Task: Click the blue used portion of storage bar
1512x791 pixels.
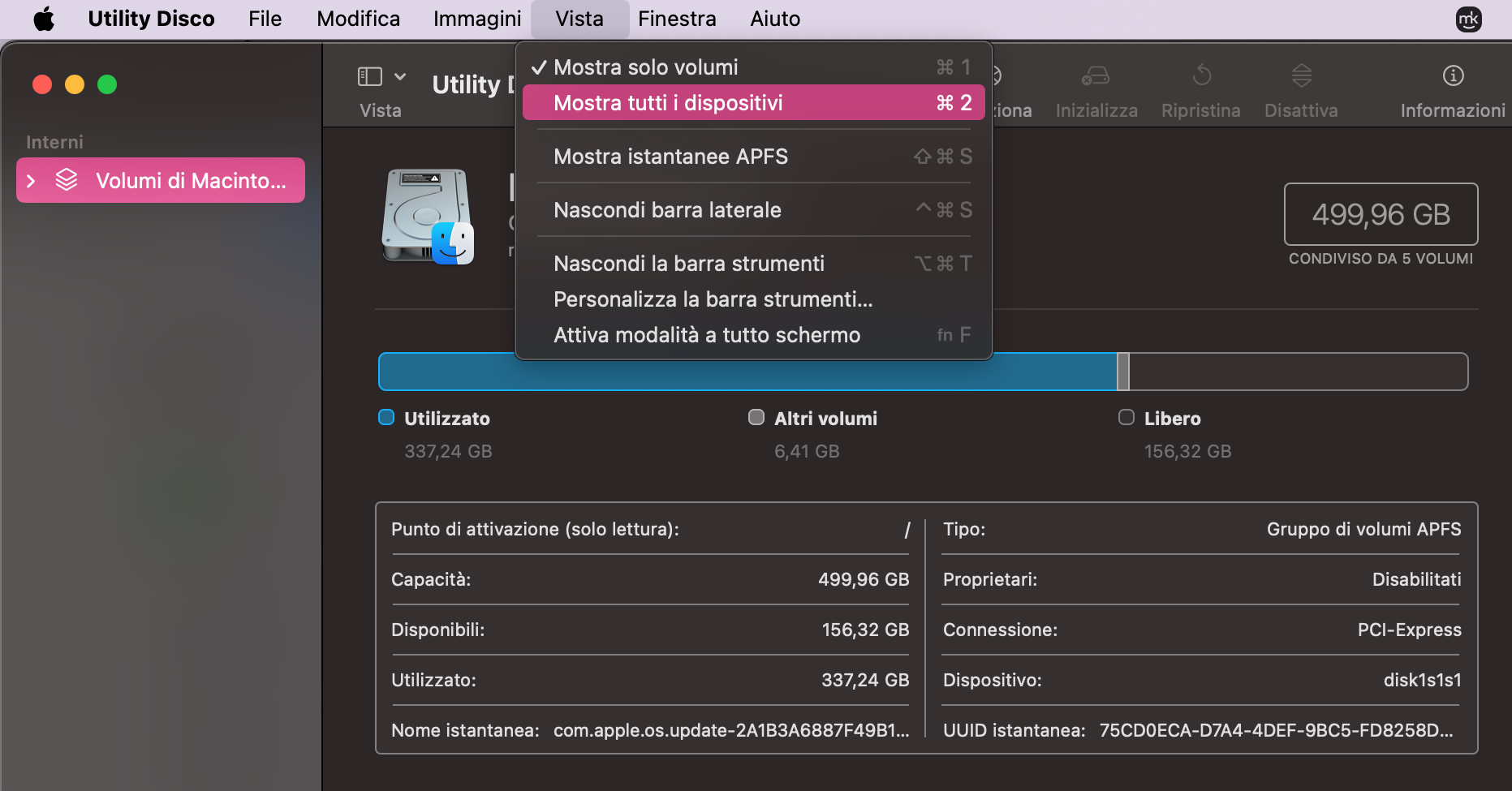Action: click(x=747, y=372)
